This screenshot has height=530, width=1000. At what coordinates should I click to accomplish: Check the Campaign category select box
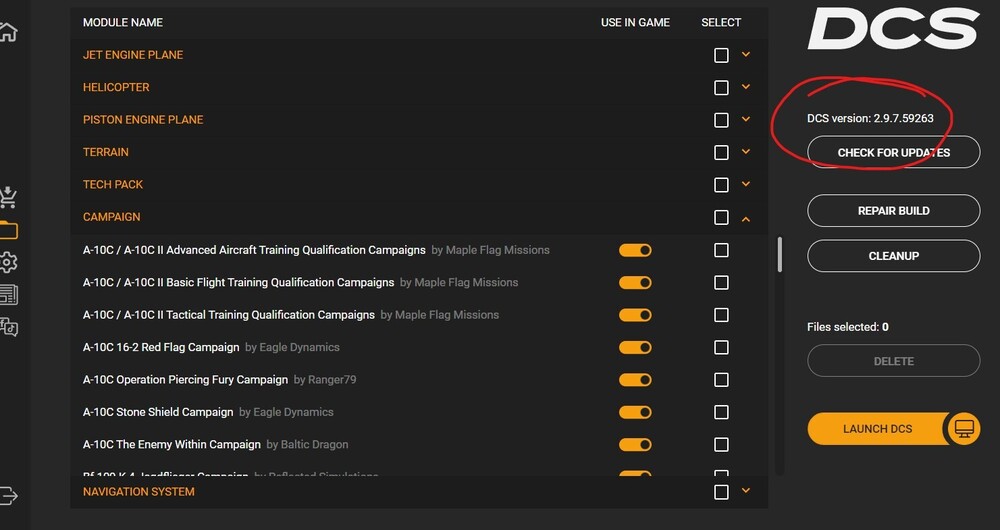(x=721, y=217)
